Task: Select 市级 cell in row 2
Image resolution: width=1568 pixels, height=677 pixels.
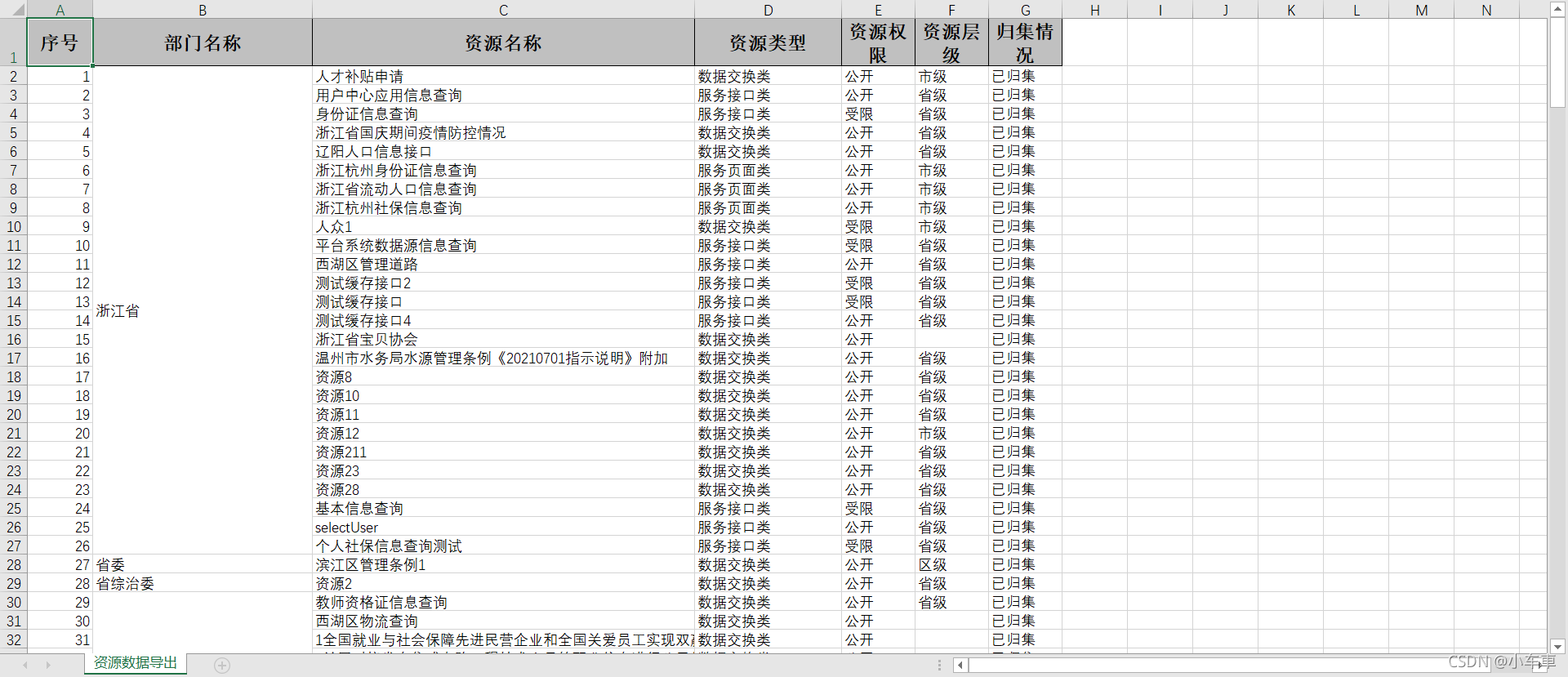Action: tap(951, 76)
